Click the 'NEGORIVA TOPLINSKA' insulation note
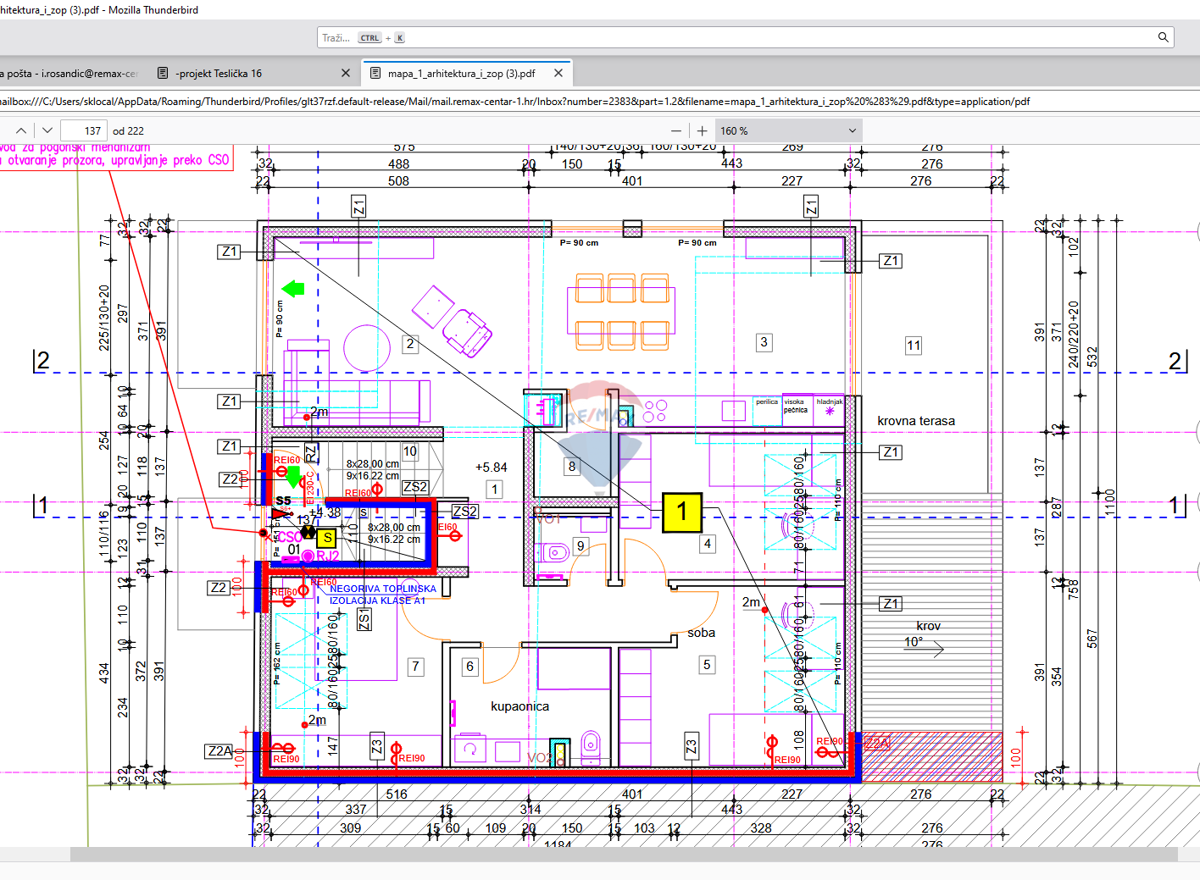This screenshot has width=1200, height=880. point(383,589)
